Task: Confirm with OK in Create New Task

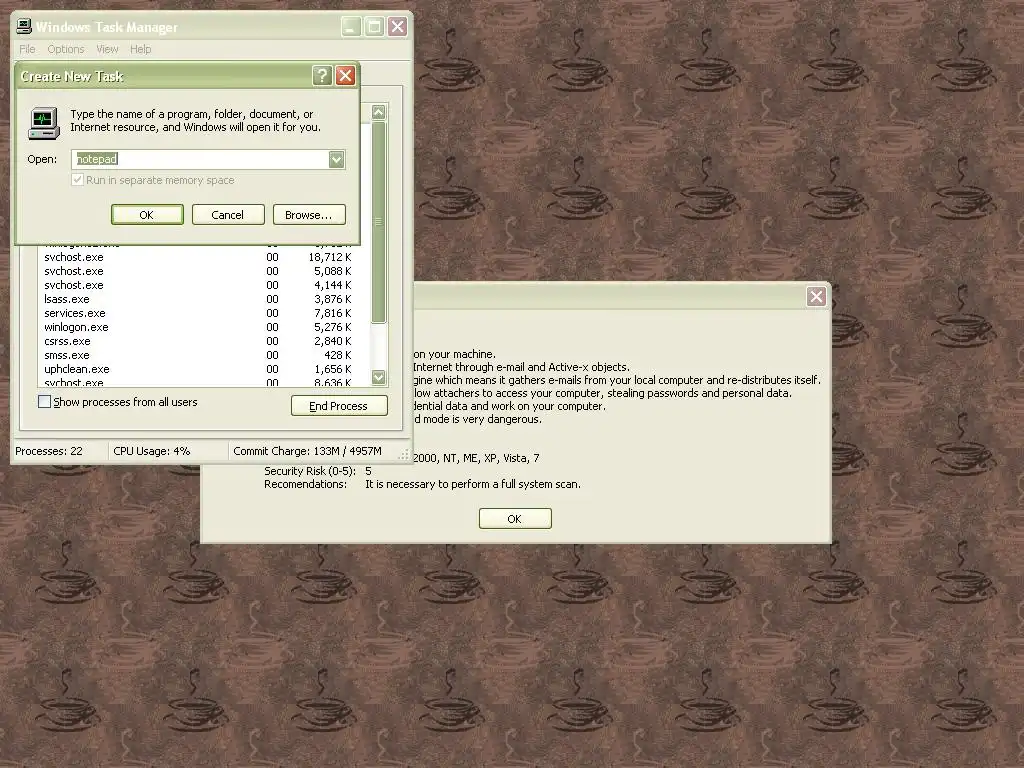Action: [x=147, y=215]
